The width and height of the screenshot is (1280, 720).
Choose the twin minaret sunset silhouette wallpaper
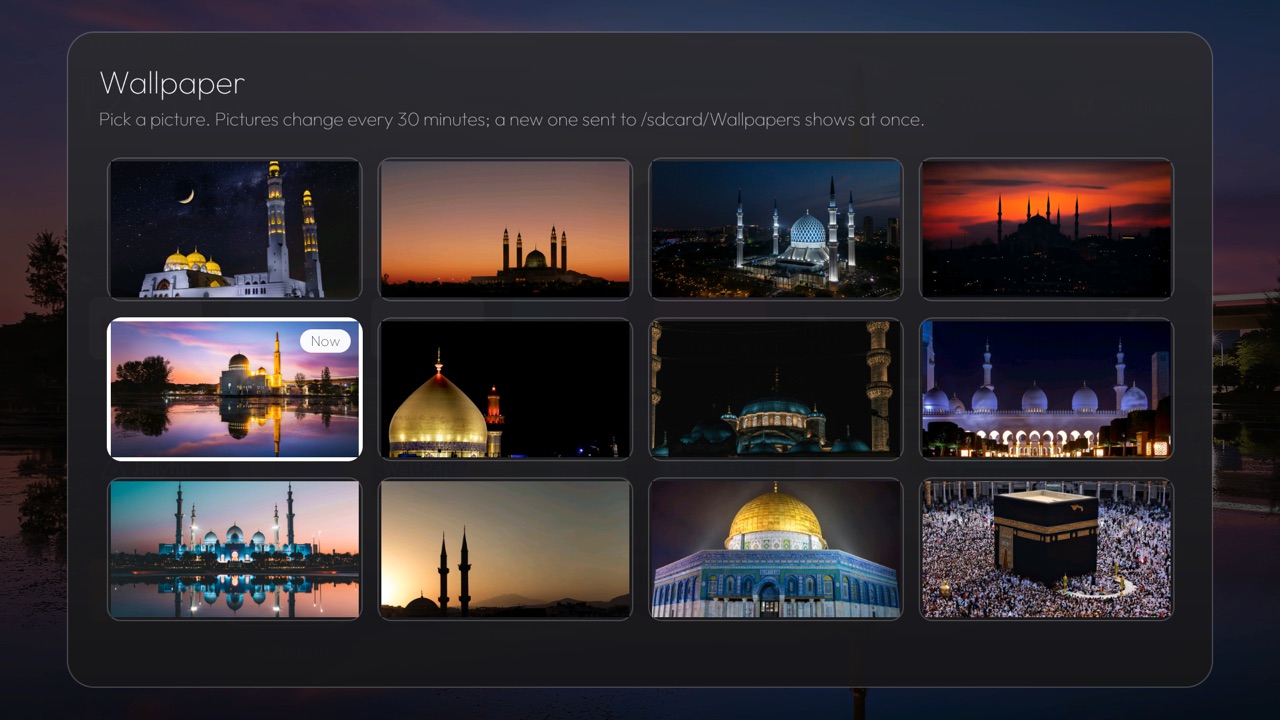click(505, 549)
